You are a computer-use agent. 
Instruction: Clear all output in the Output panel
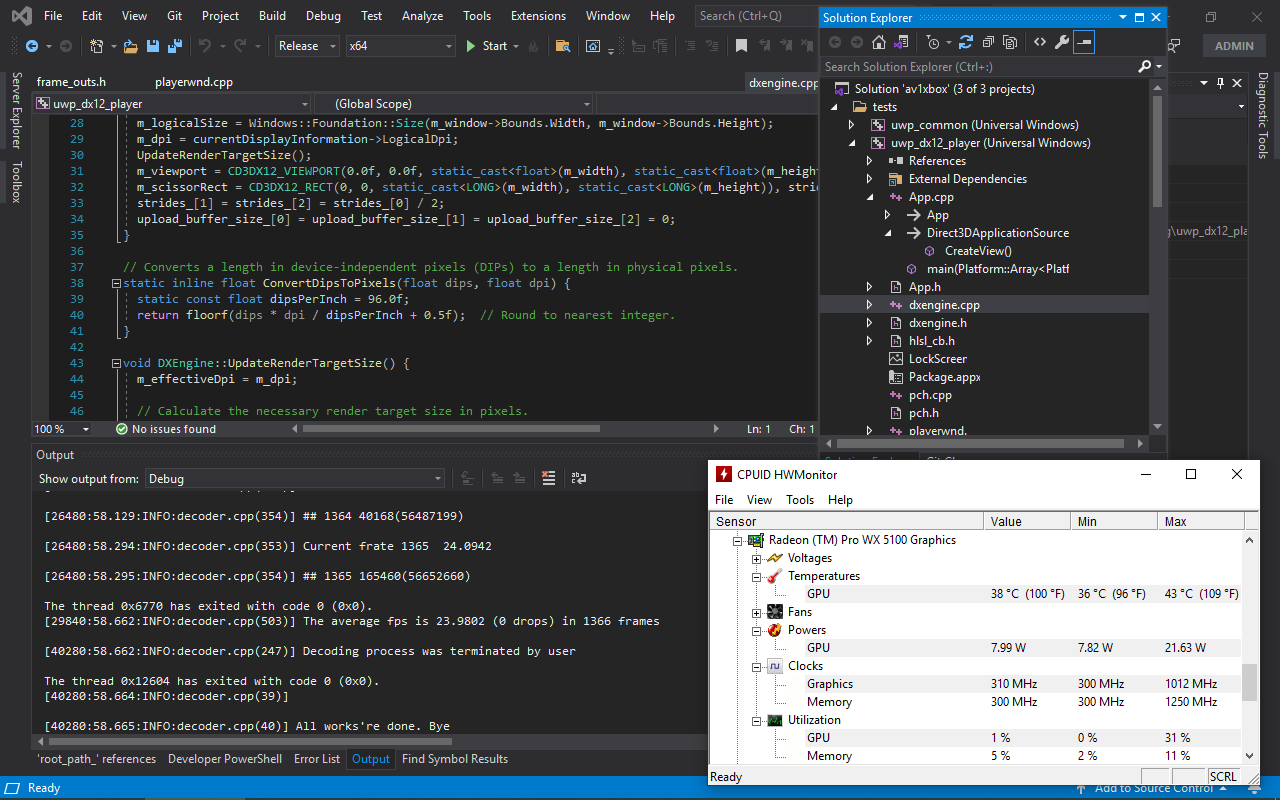click(548, 478)
